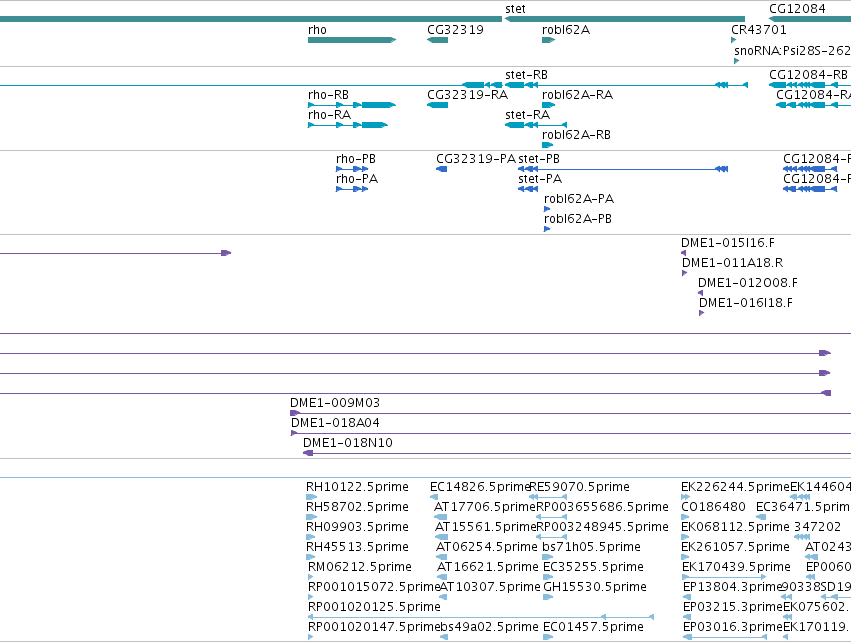
Task: Open the DME1-016I18.F feature label
Action: pos(745,303)
